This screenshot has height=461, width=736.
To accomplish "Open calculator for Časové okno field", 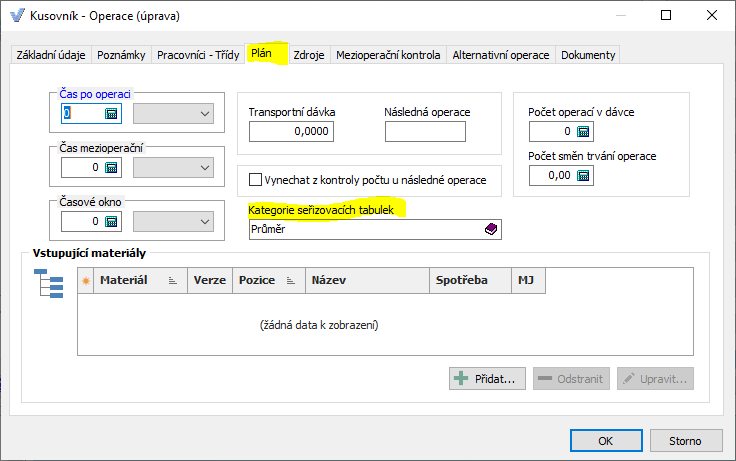I will click(x=111, y=221).
